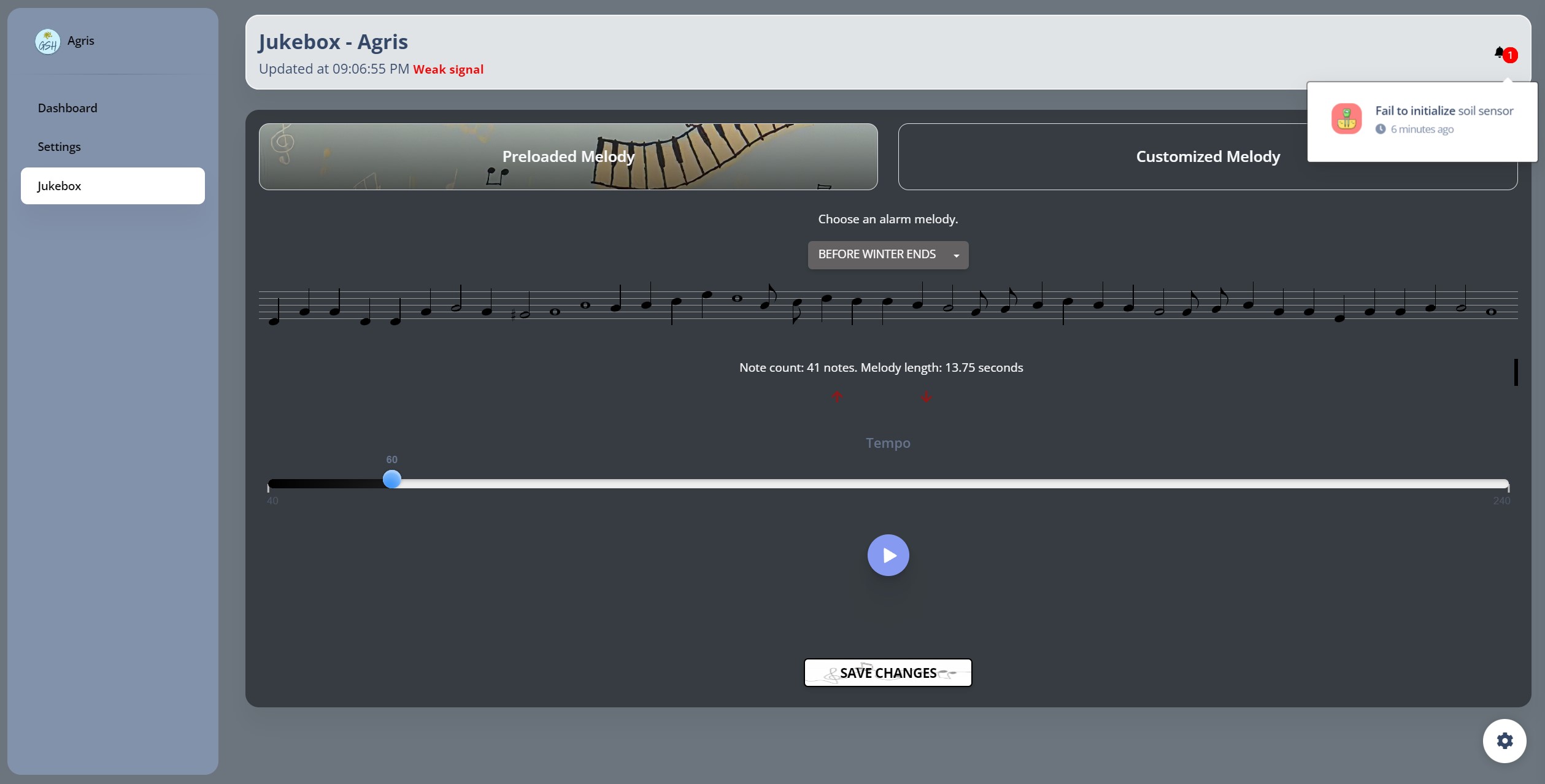This screenshot has width=1545, height=784.
Task: Click the Save Changes button
Action: coord(888,673)
